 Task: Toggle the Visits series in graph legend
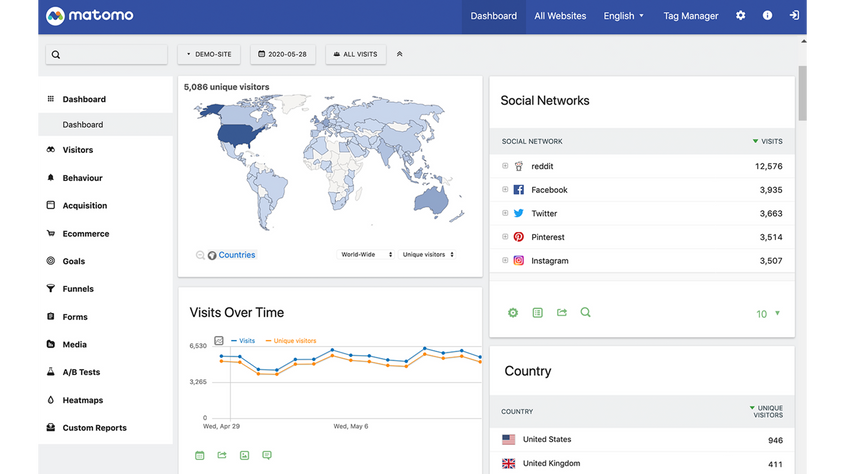coord(243,341)
